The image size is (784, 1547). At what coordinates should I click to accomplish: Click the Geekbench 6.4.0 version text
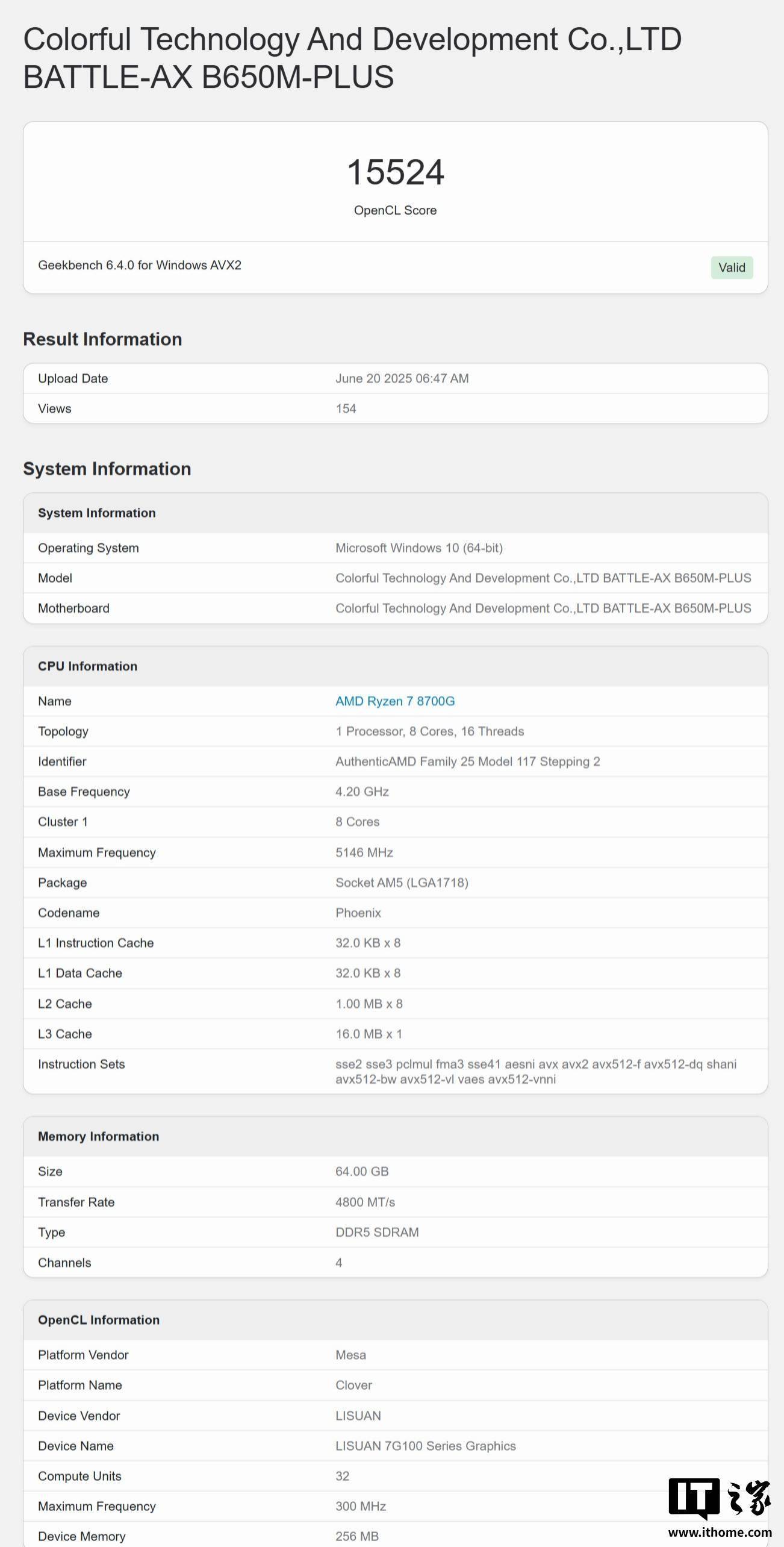140,265
